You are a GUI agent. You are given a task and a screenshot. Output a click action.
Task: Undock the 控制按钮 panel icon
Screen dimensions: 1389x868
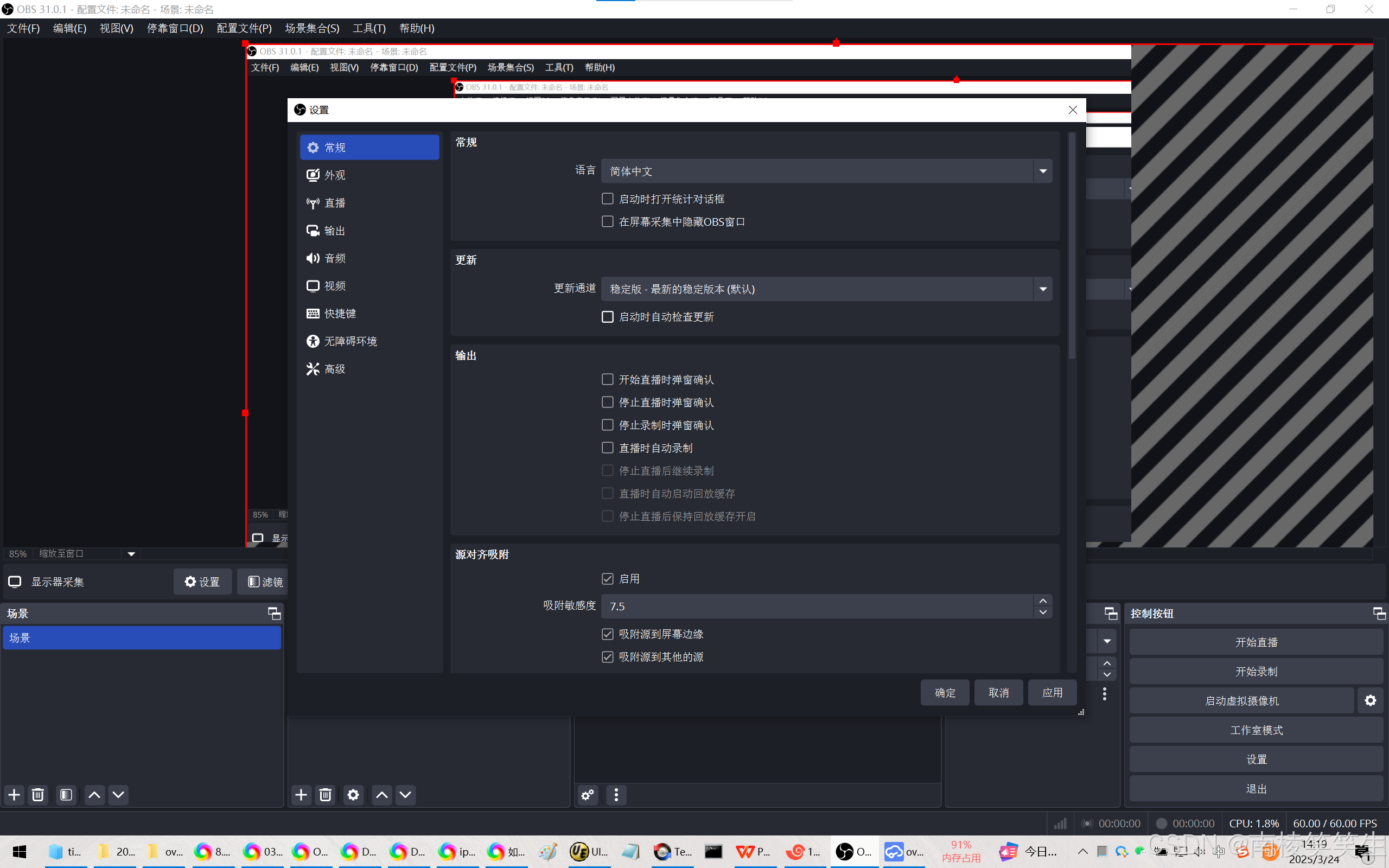(1379, 613)
